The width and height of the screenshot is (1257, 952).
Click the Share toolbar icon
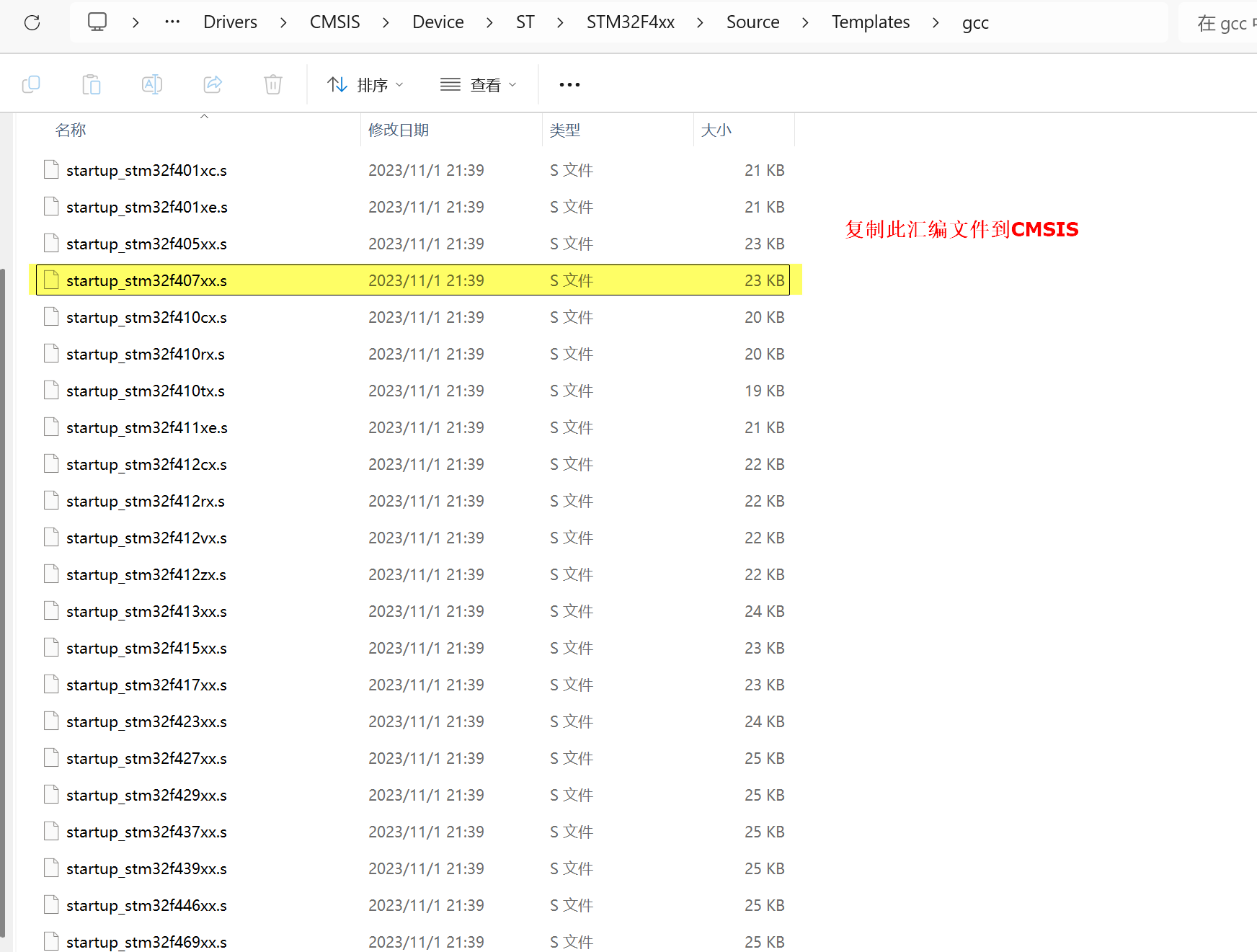tap(213, 84)
